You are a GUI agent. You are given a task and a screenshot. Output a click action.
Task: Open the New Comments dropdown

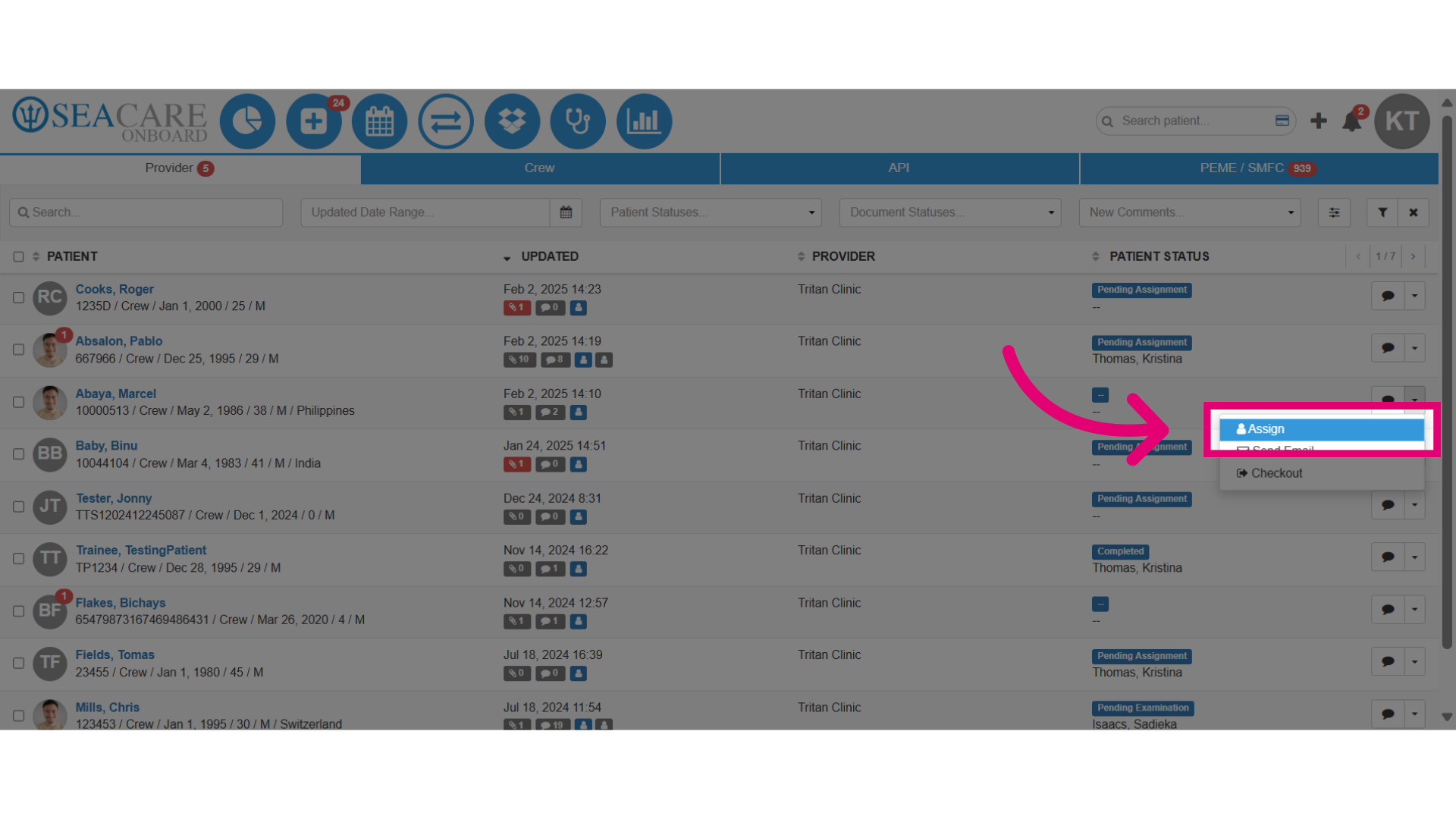(1190, 212)
